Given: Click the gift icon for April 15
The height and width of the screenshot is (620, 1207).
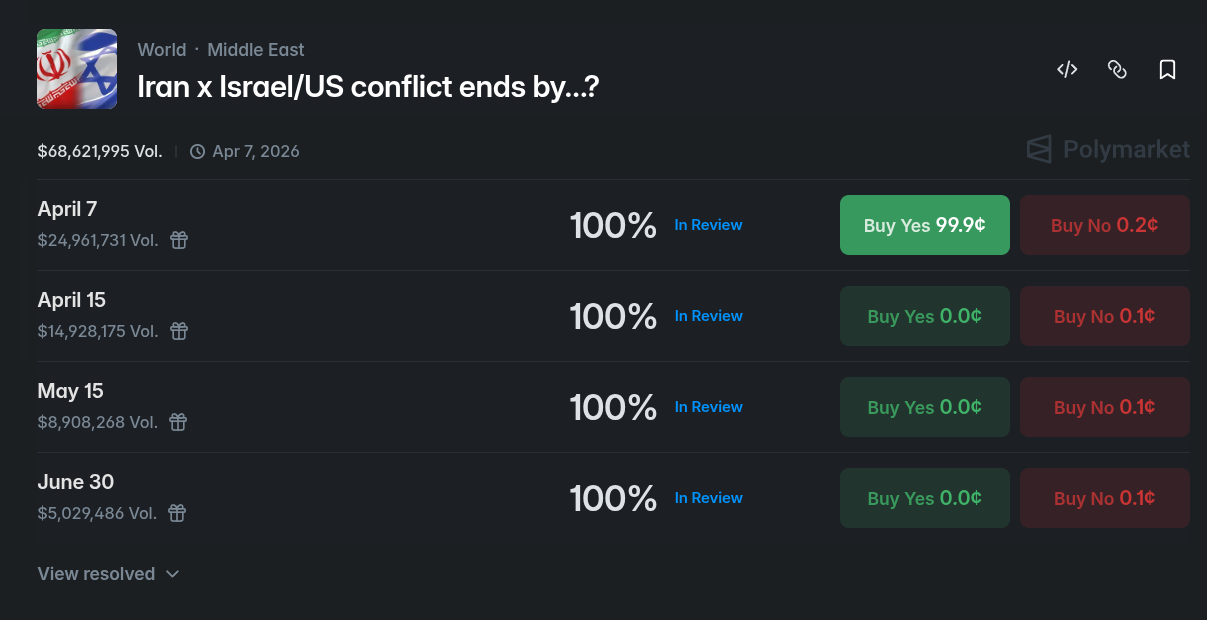Looking at the screenshot, I should (x=178, y=331).
